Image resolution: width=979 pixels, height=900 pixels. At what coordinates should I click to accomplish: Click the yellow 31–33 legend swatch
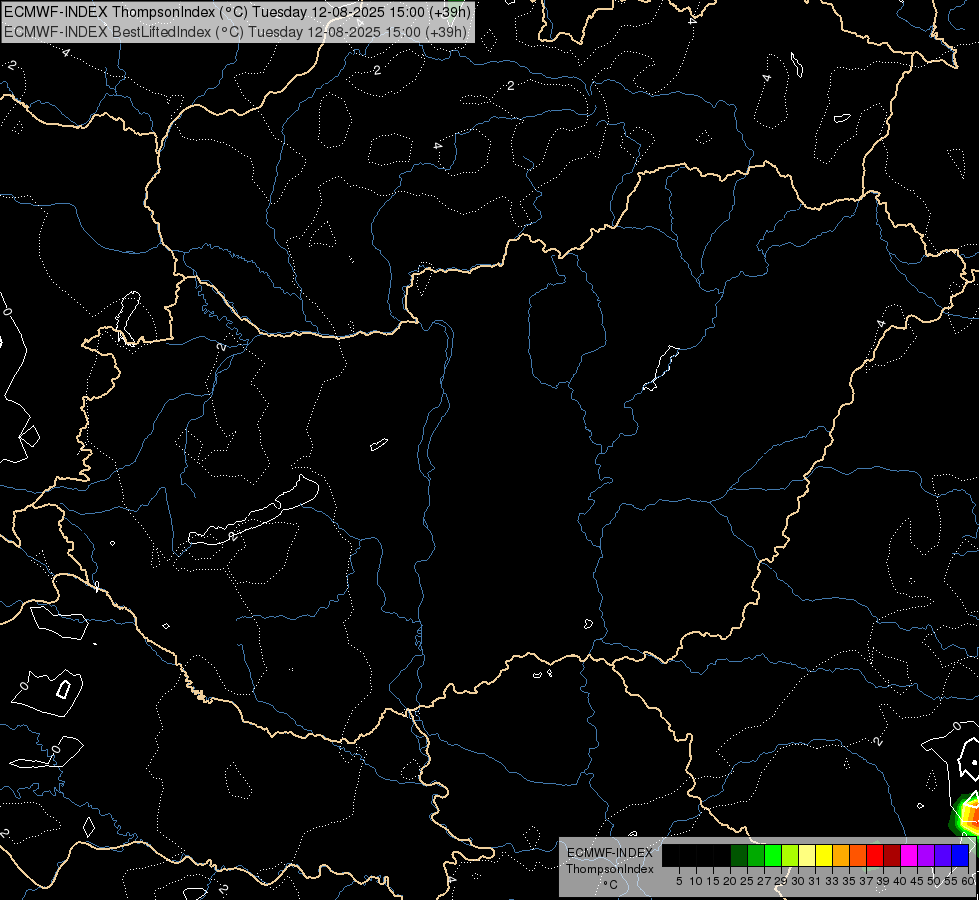pos(824,855)
